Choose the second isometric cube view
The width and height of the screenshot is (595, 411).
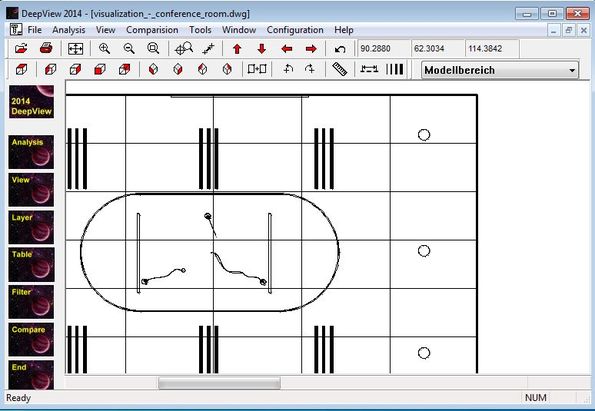pyautogui.click(x=178, y=69)
